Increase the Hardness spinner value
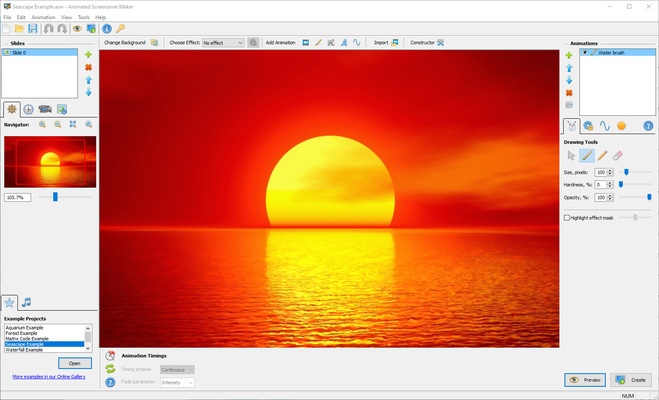This screenshot has width=659, height=400. pos(610,183)
